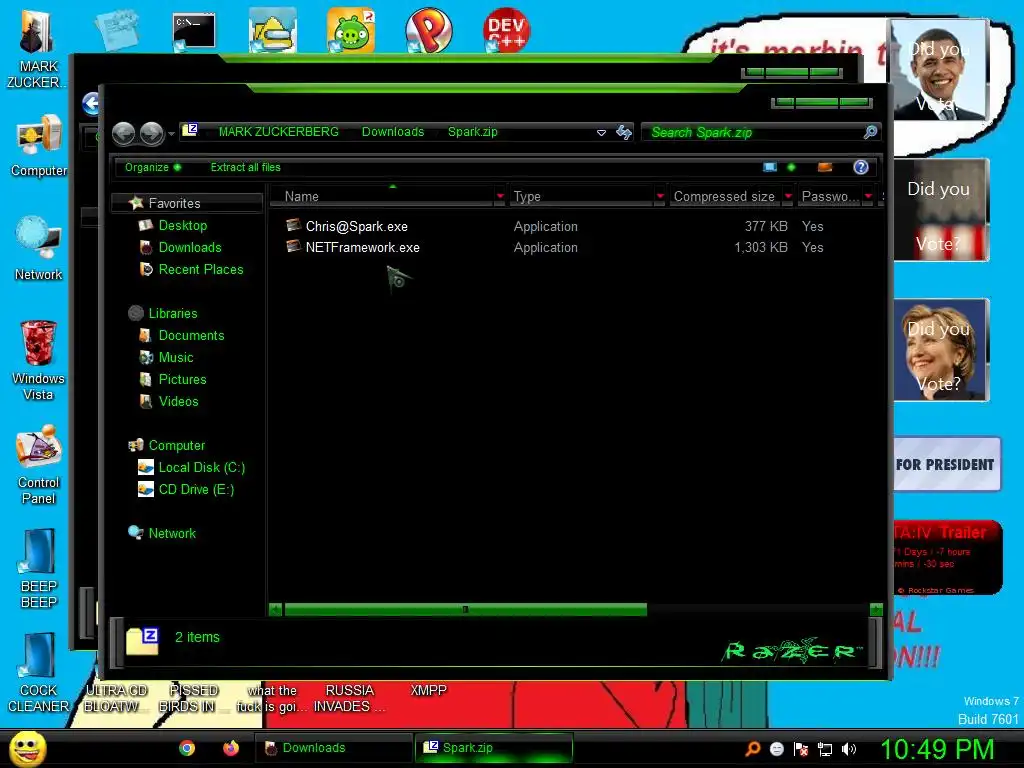Open the Windows Vista recycle bin icon
This screenshot has width=1024, height=768.
[39, 343]
